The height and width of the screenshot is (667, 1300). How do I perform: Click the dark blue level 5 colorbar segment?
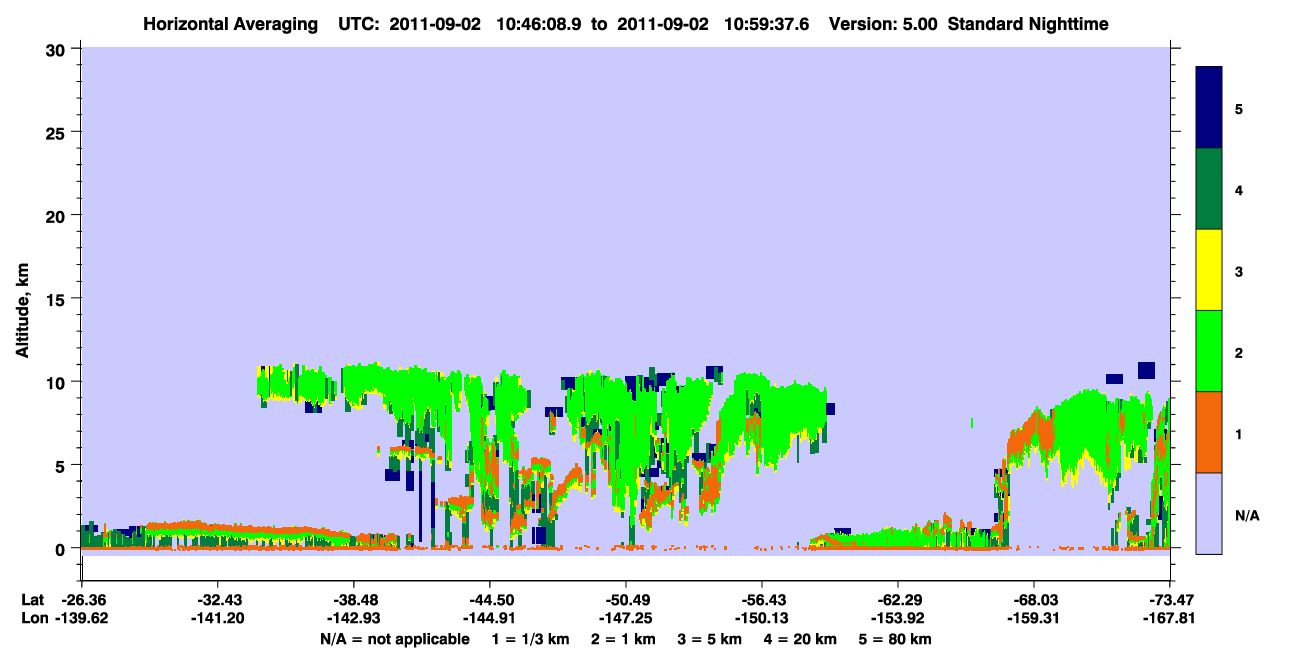coord(1209,108)
